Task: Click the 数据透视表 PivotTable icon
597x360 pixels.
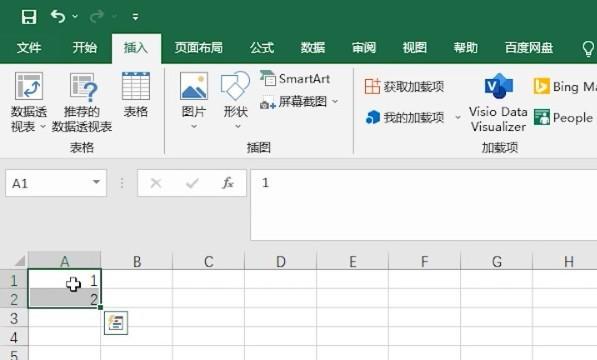Action: point(29,86)
